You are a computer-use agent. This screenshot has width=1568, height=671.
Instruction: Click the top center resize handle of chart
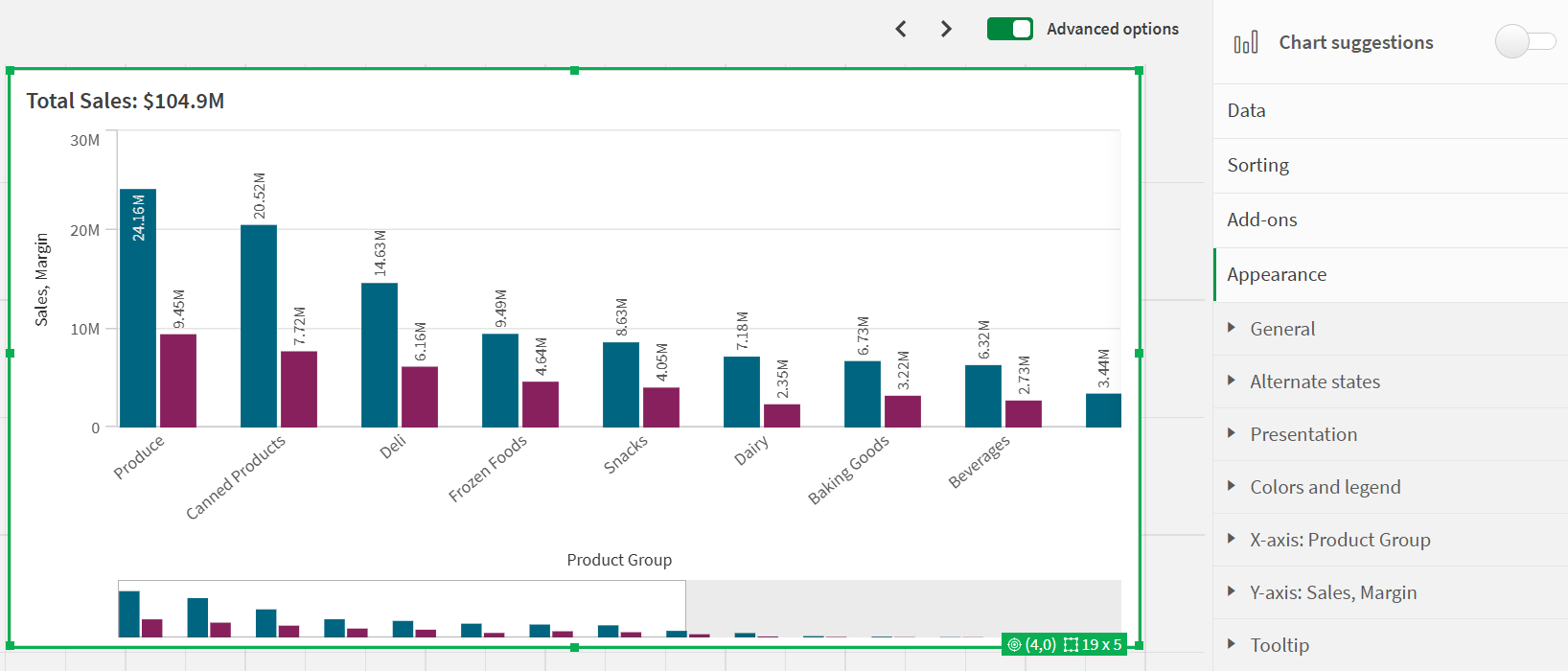tap(574, 70)
